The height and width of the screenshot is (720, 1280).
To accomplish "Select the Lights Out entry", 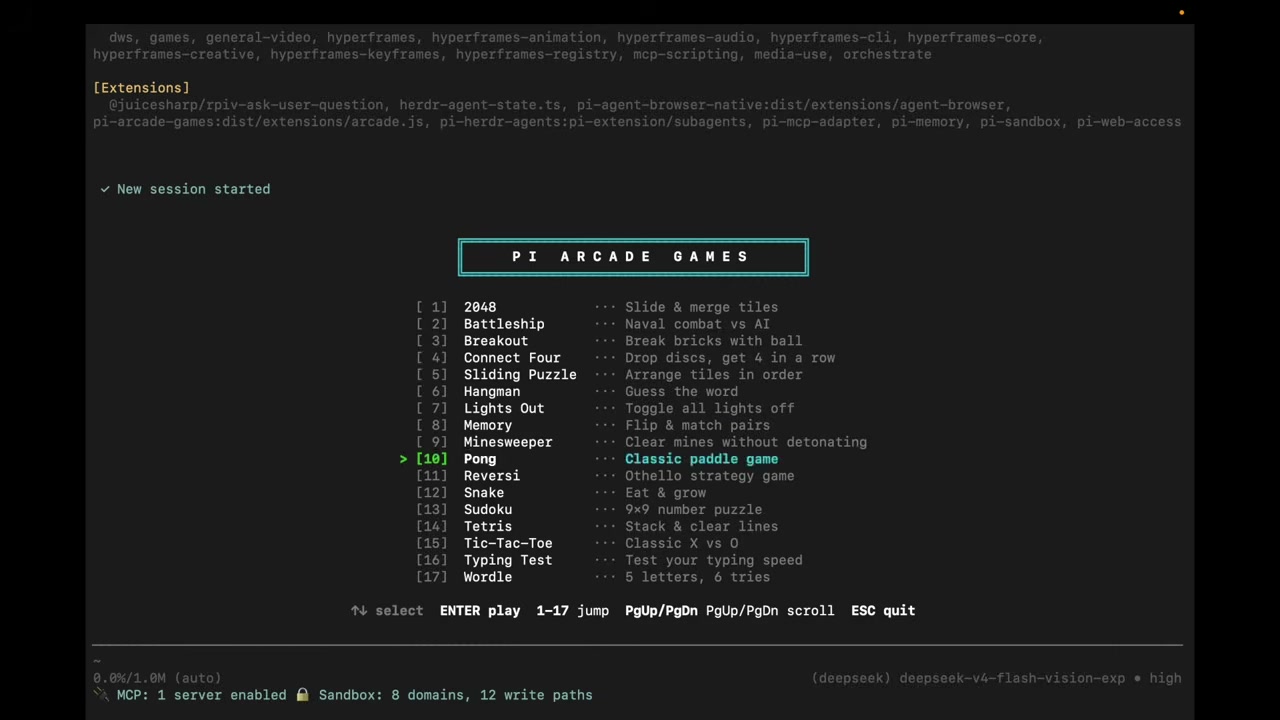I will pyautogui.click(x=605, y=408).
